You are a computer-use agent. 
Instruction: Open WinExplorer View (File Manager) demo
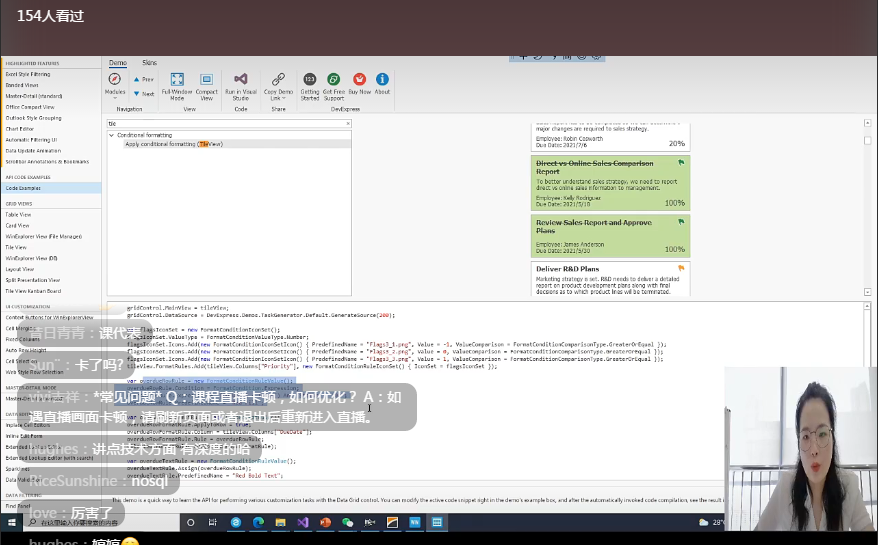44,236
